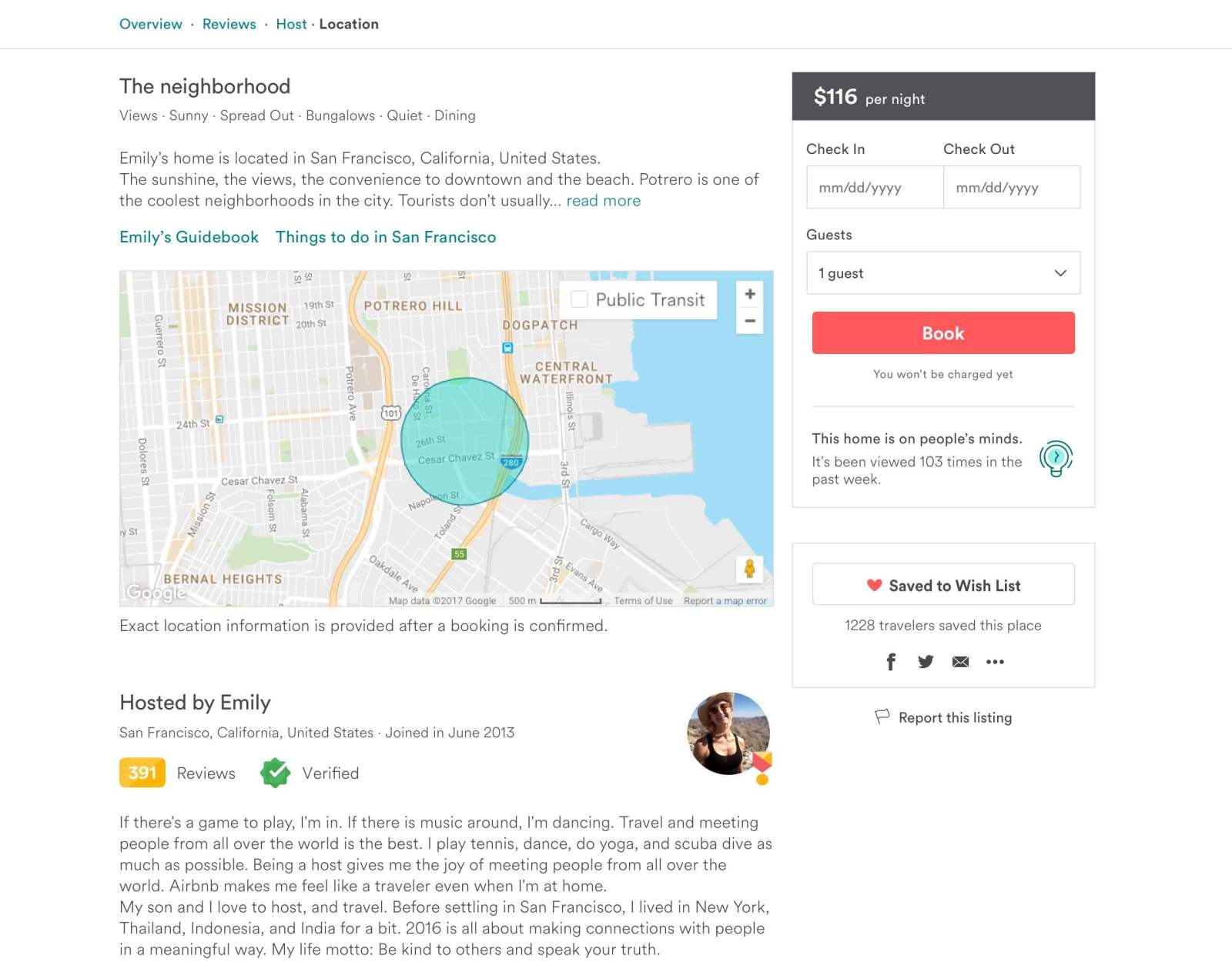Open Street View pegman on map

(x=749, y=569)
